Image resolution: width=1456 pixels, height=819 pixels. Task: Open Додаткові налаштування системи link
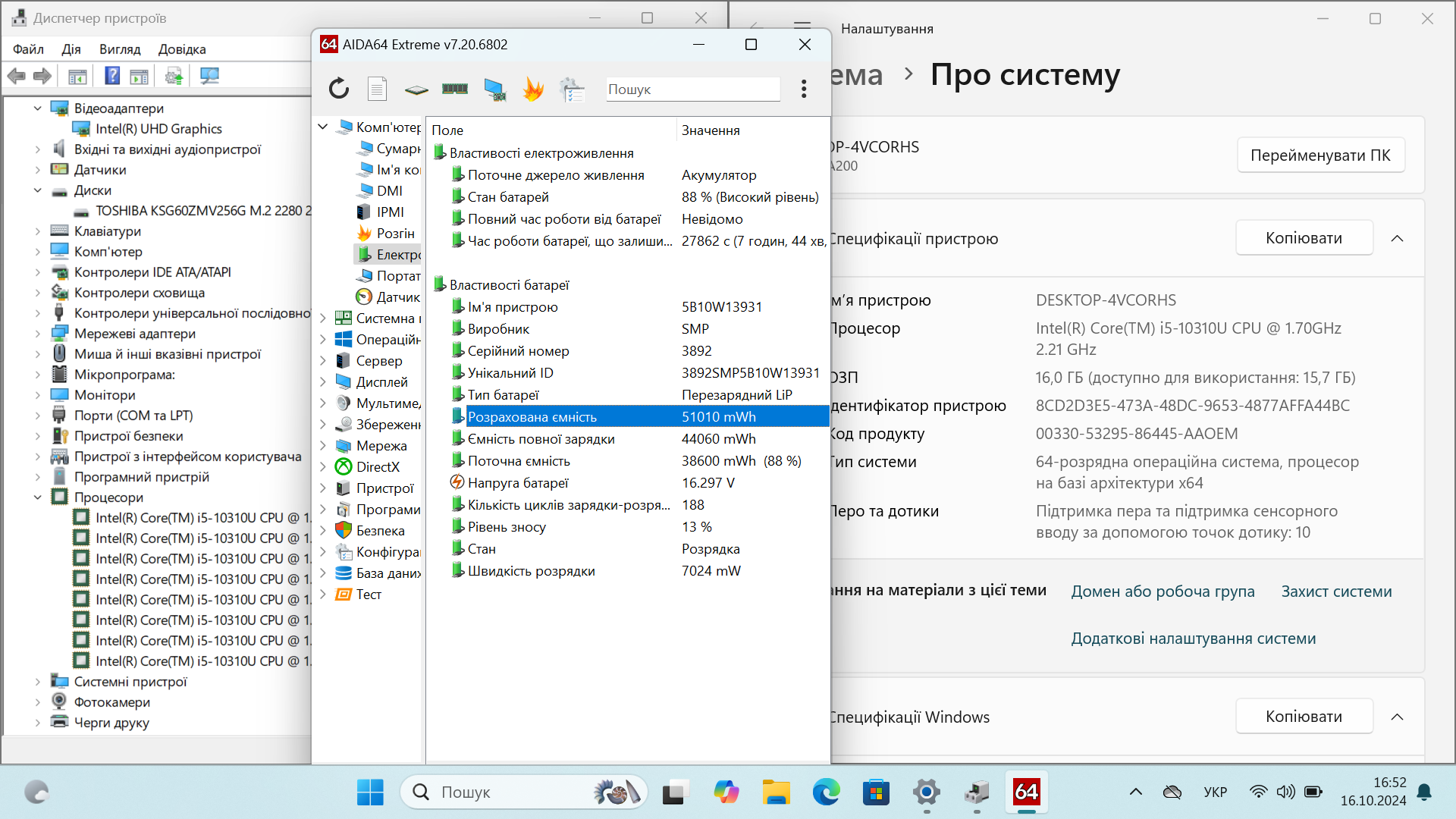coord(1194,639)
